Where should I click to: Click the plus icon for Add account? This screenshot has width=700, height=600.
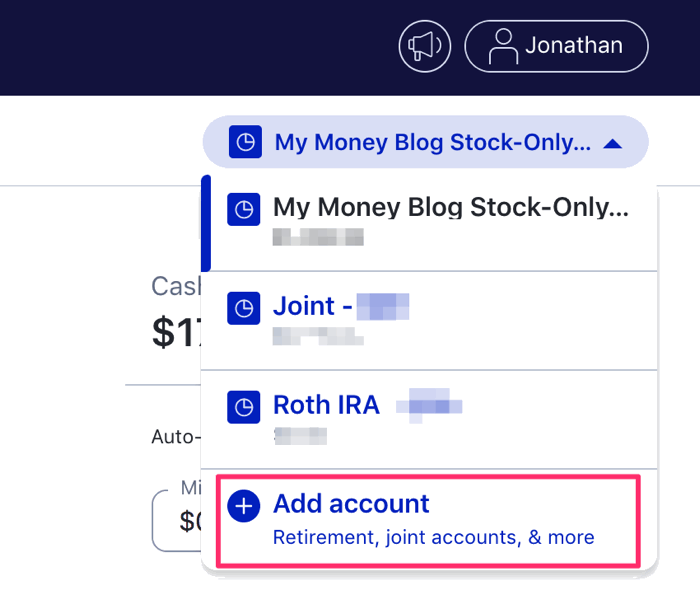243,506
